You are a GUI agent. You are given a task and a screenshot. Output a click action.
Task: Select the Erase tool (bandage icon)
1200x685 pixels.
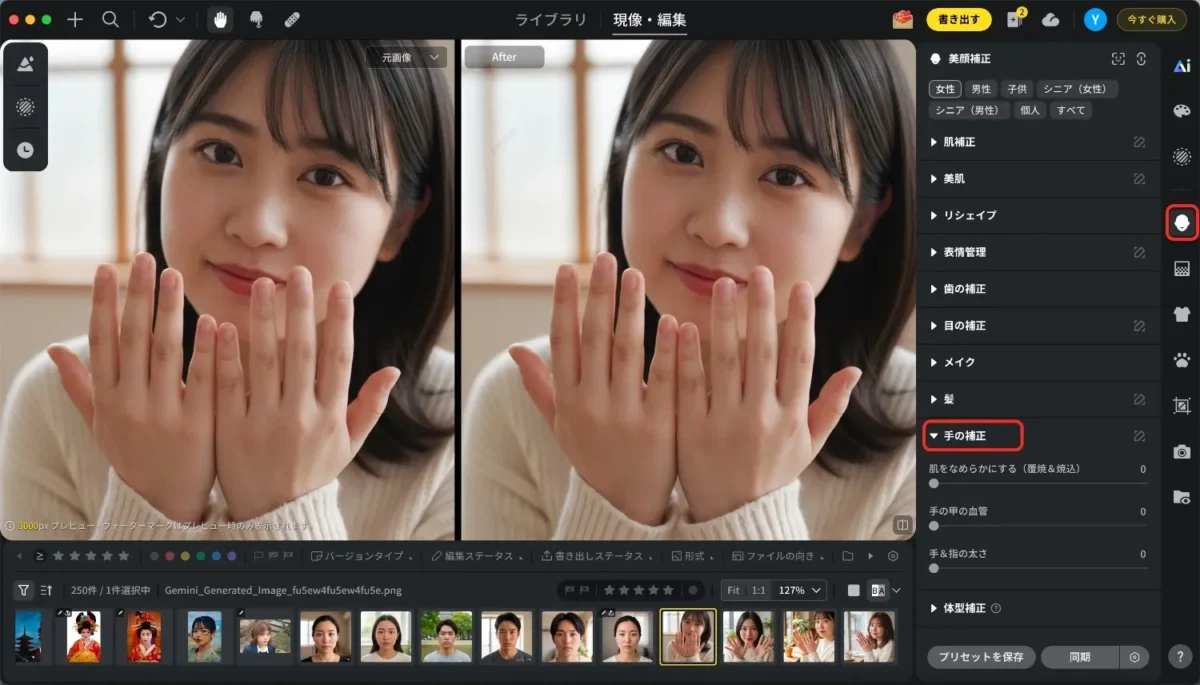[291, 18]
